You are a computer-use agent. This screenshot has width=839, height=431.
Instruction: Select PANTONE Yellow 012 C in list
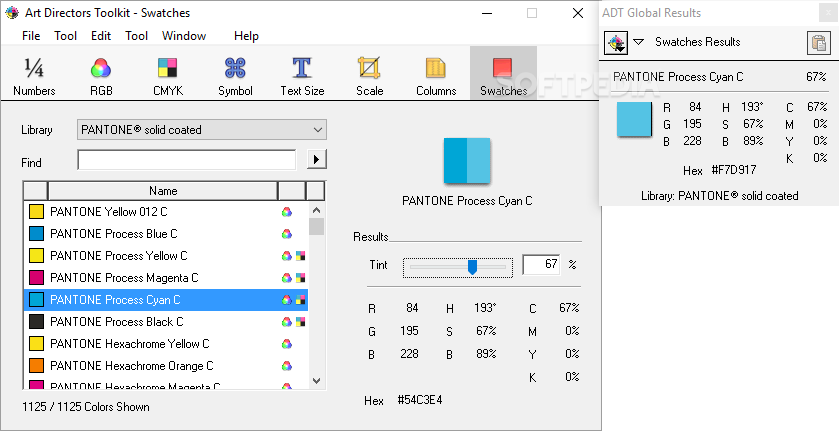click(166, 211)
